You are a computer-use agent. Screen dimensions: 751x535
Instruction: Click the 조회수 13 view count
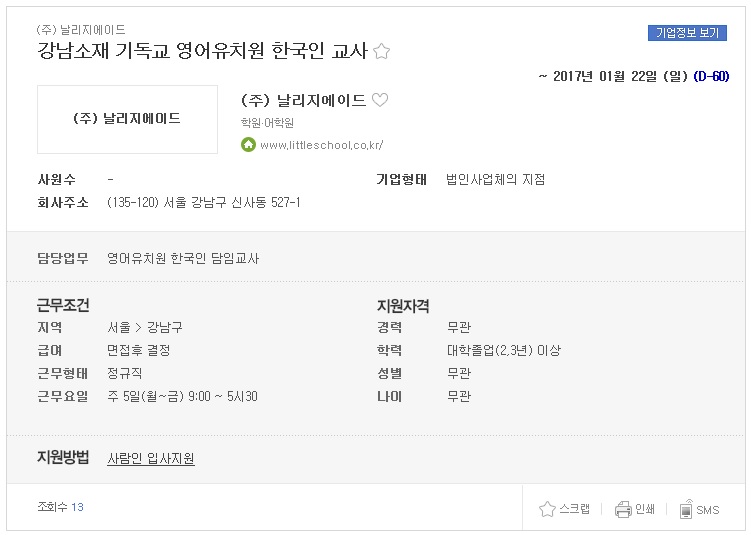[x=60, y=507]
